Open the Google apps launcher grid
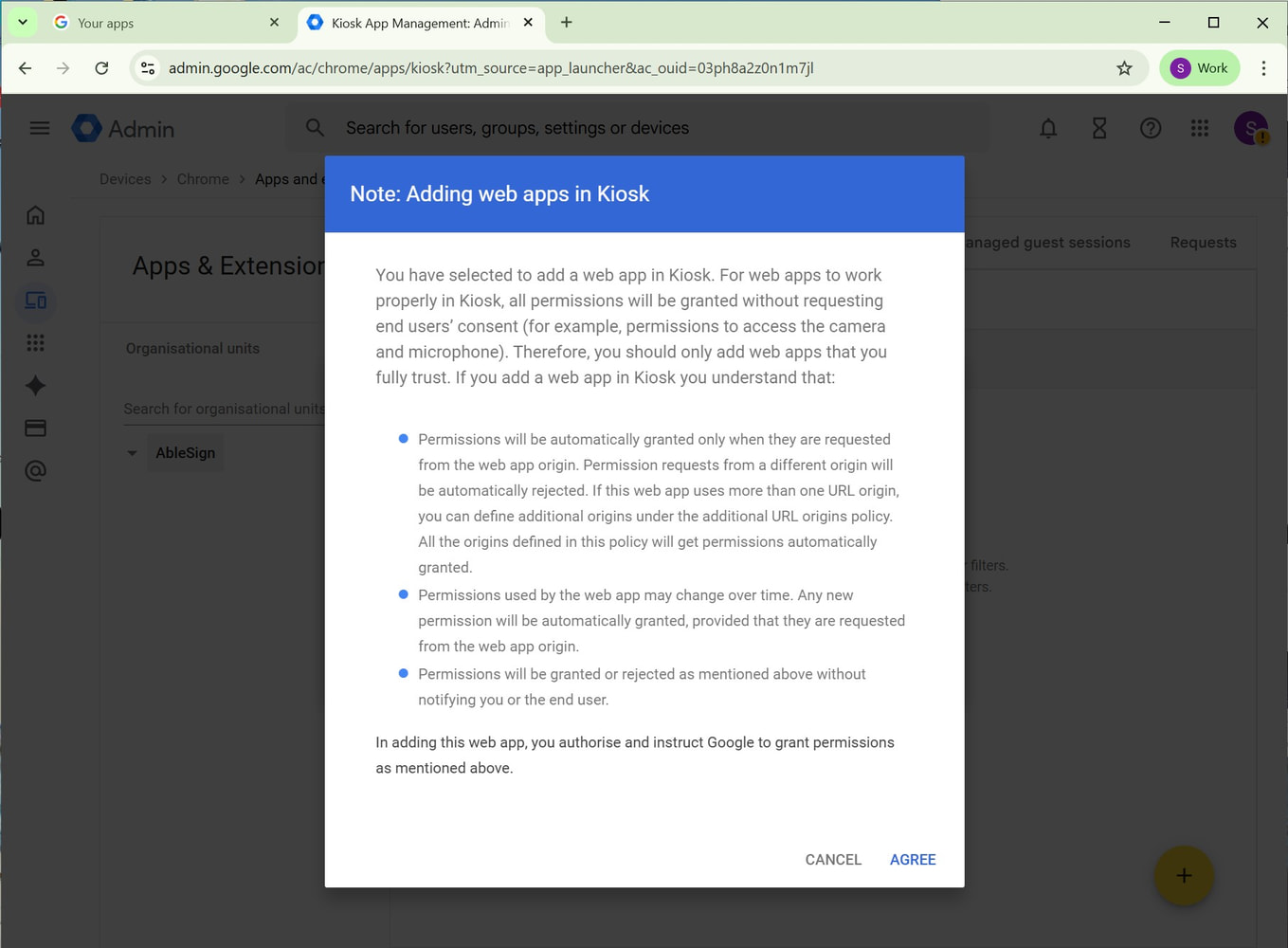Image resolution: width=1288 pixels, height=948 pixels. [x=1199, y=128]
